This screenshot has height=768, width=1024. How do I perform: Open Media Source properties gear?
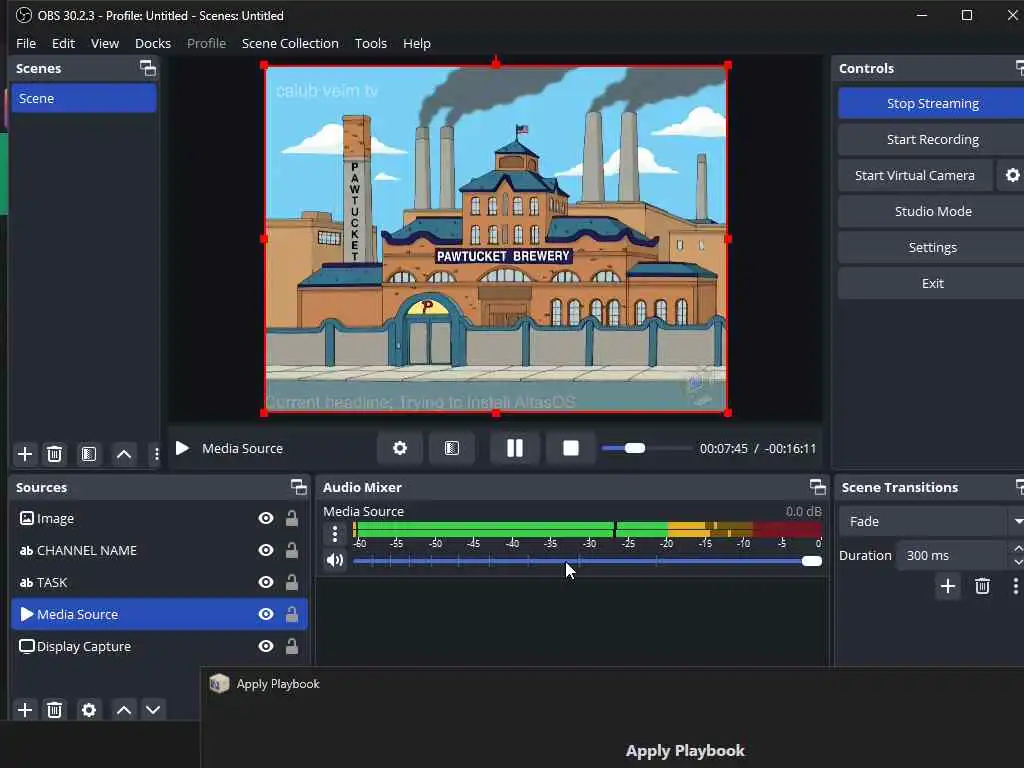(x=400, y=448)
